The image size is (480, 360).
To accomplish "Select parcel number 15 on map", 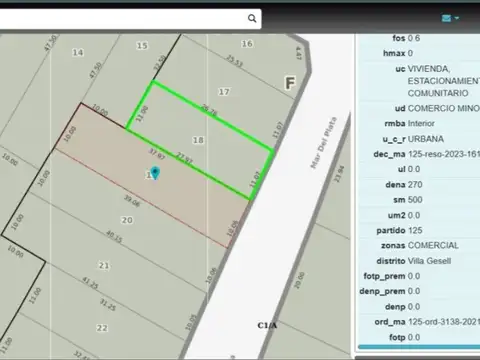I will coord(142,46).
